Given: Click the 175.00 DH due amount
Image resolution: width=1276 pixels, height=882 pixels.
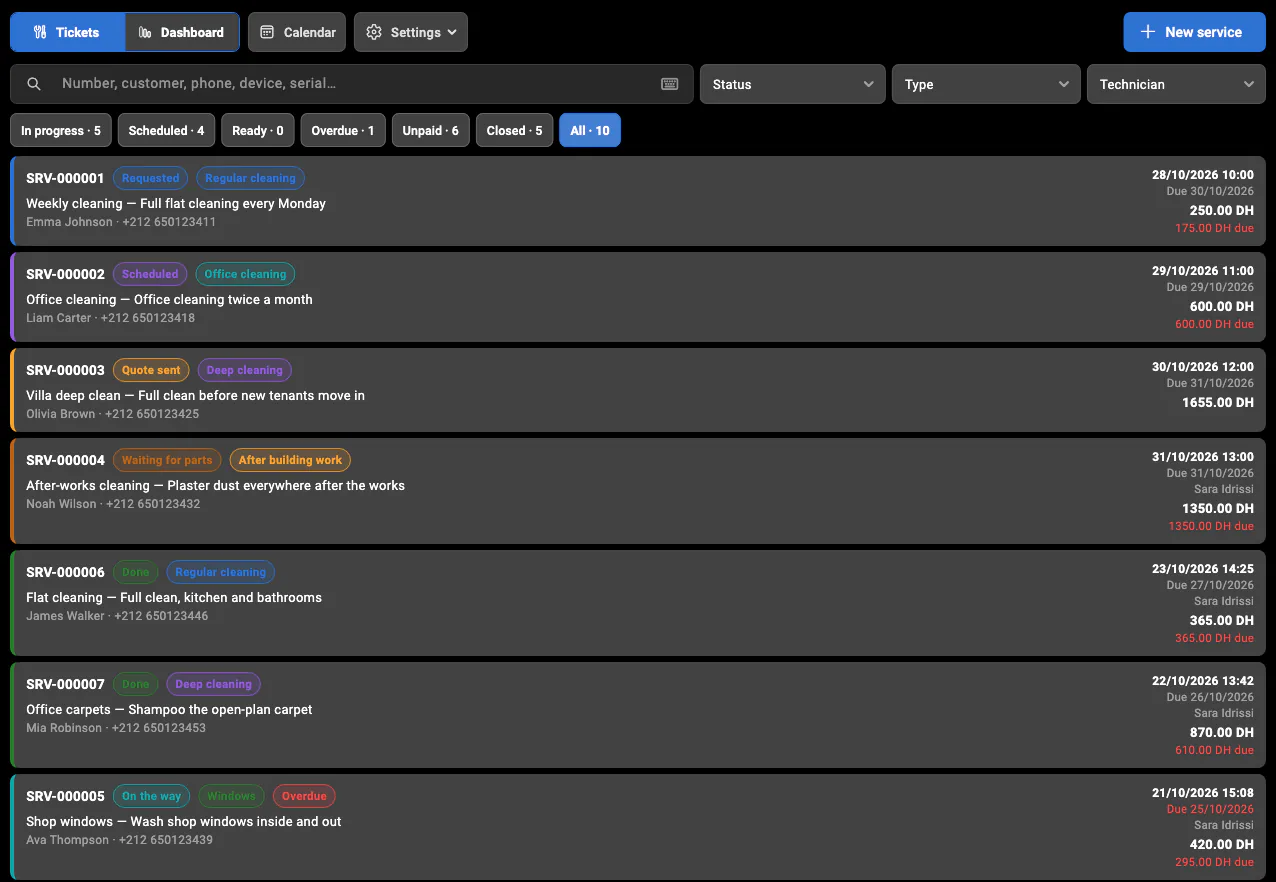Looking at the screenshot, I should pyautogui.click(x=1214, y=228).
